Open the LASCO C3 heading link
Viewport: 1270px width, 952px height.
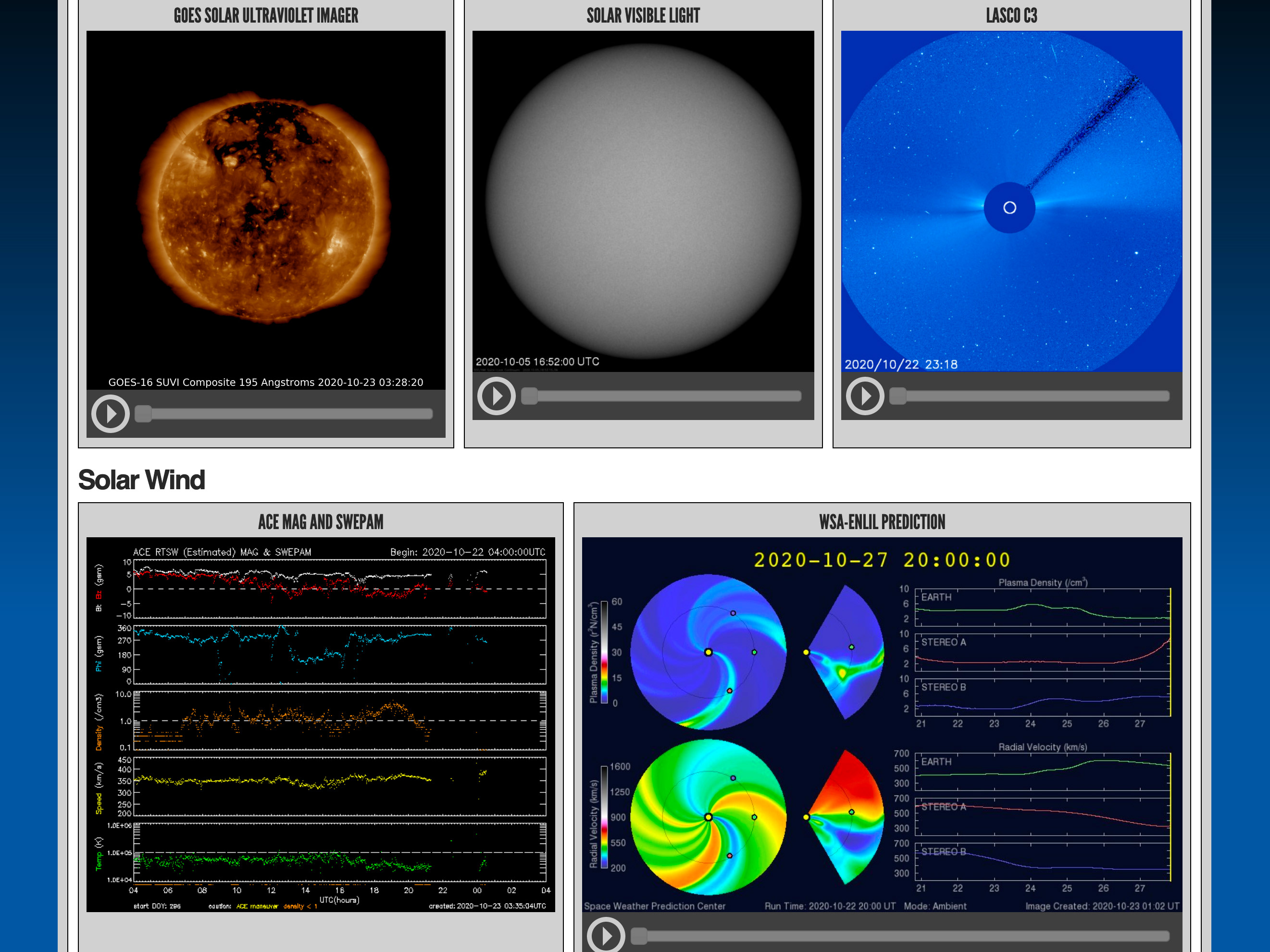pos(1011,15)
